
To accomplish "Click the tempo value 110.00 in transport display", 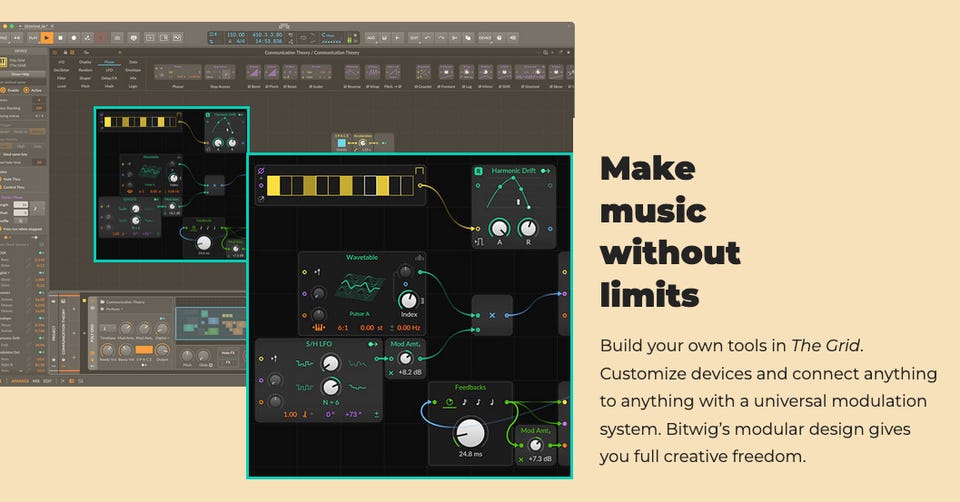I will point(236,35).
